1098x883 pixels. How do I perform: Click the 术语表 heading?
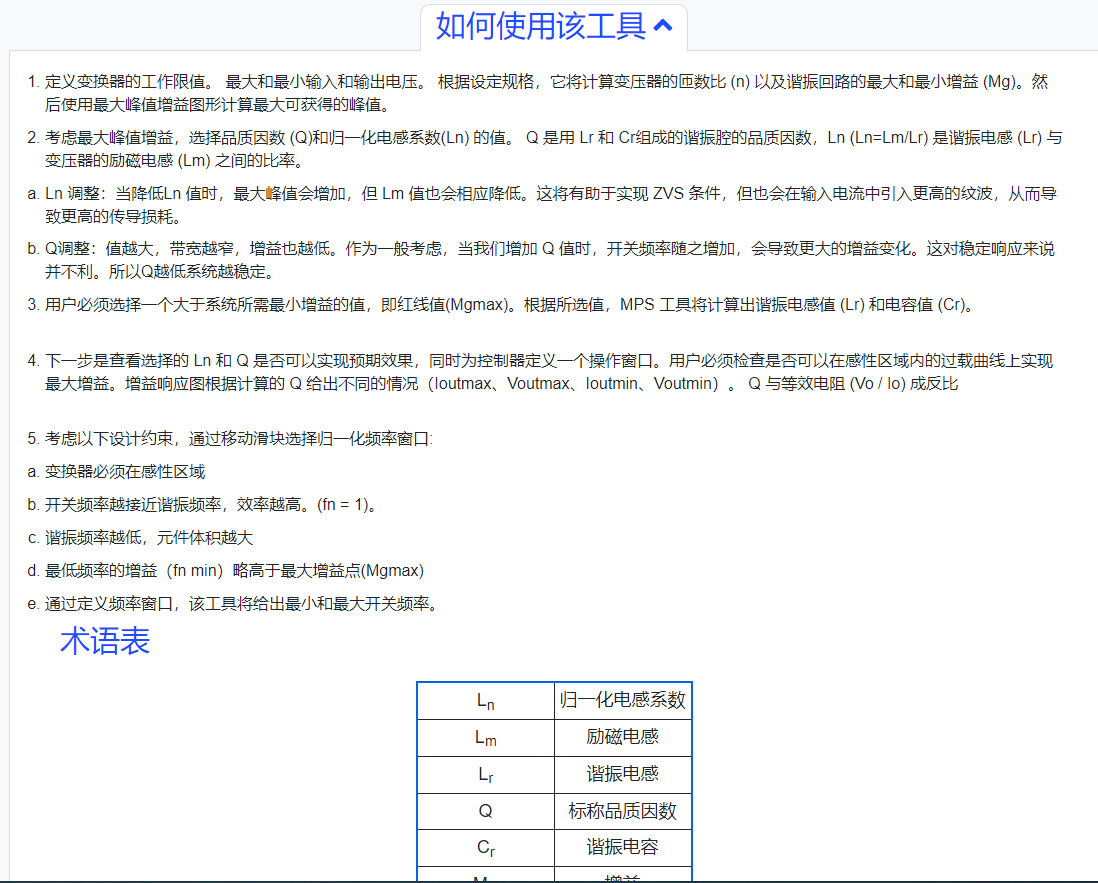(x=105, y=641)
